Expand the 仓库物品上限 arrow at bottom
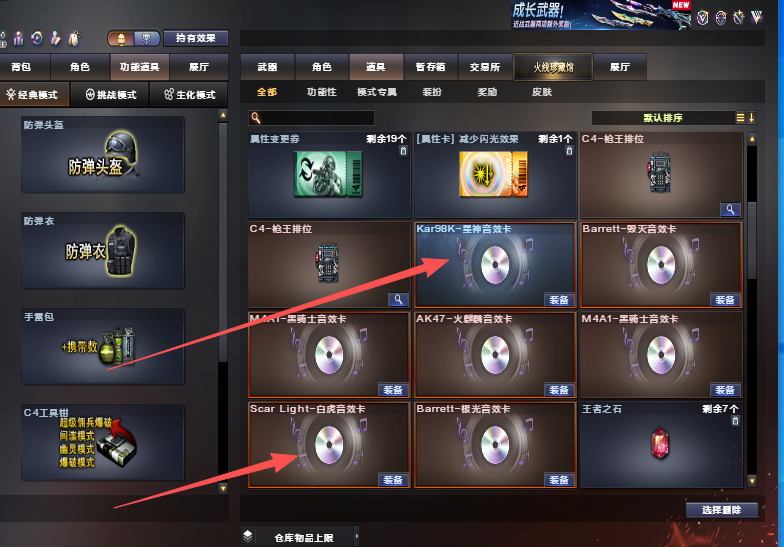The width and height of the screenshot is (784, 547). 356,536
